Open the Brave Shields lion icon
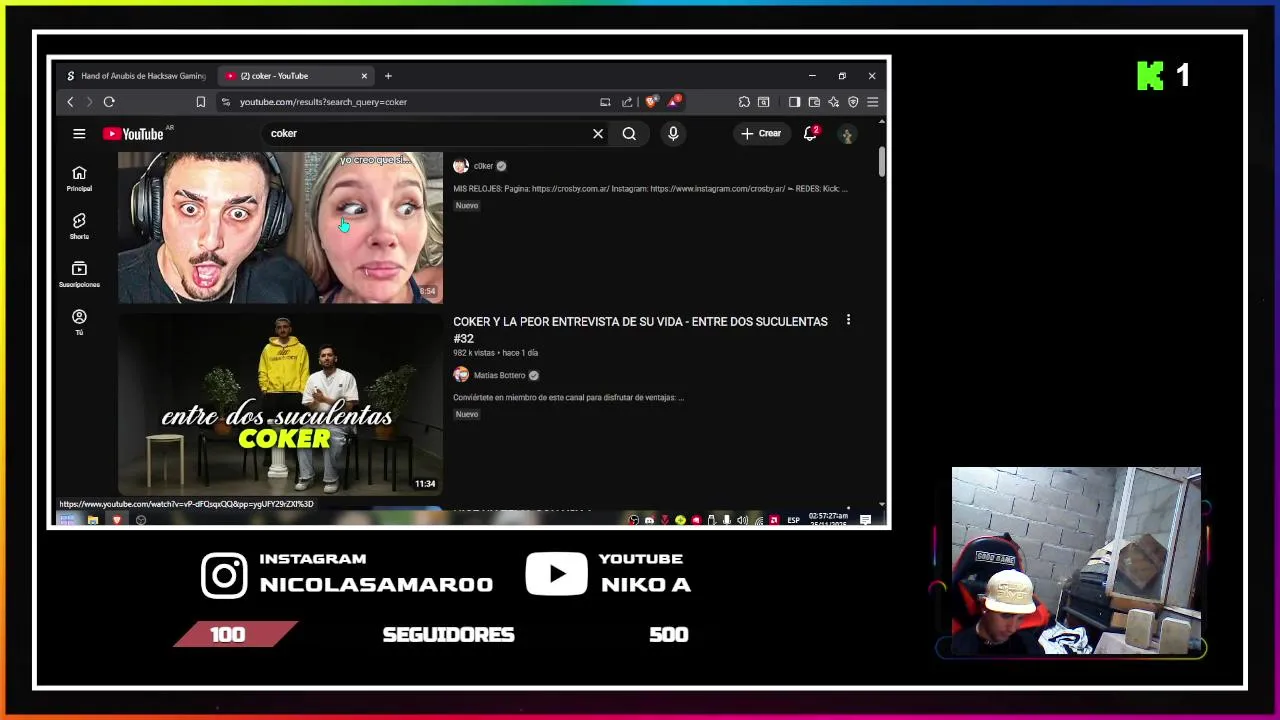This screenshot has width=1280, height=720. click(651, 102)
